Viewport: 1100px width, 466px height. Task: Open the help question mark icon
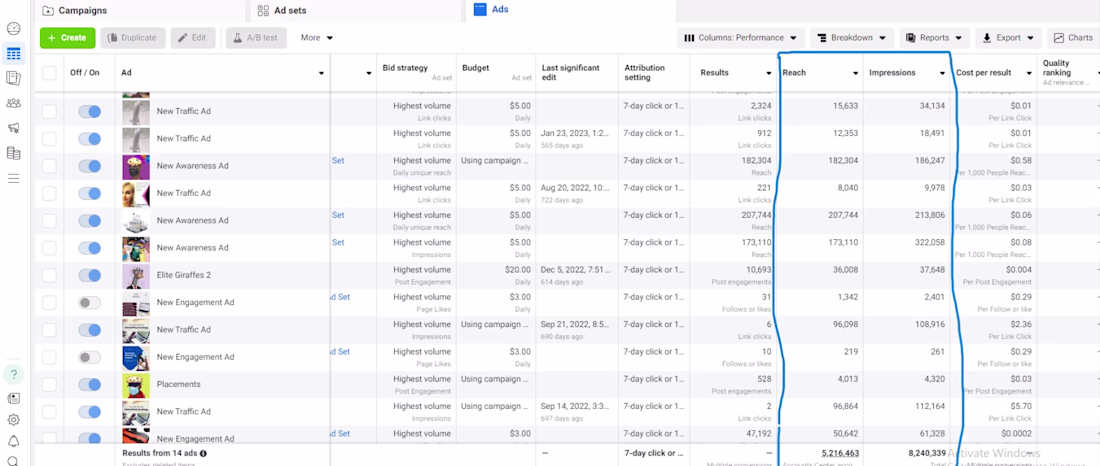pyautogui.click(x=13, y=375)
